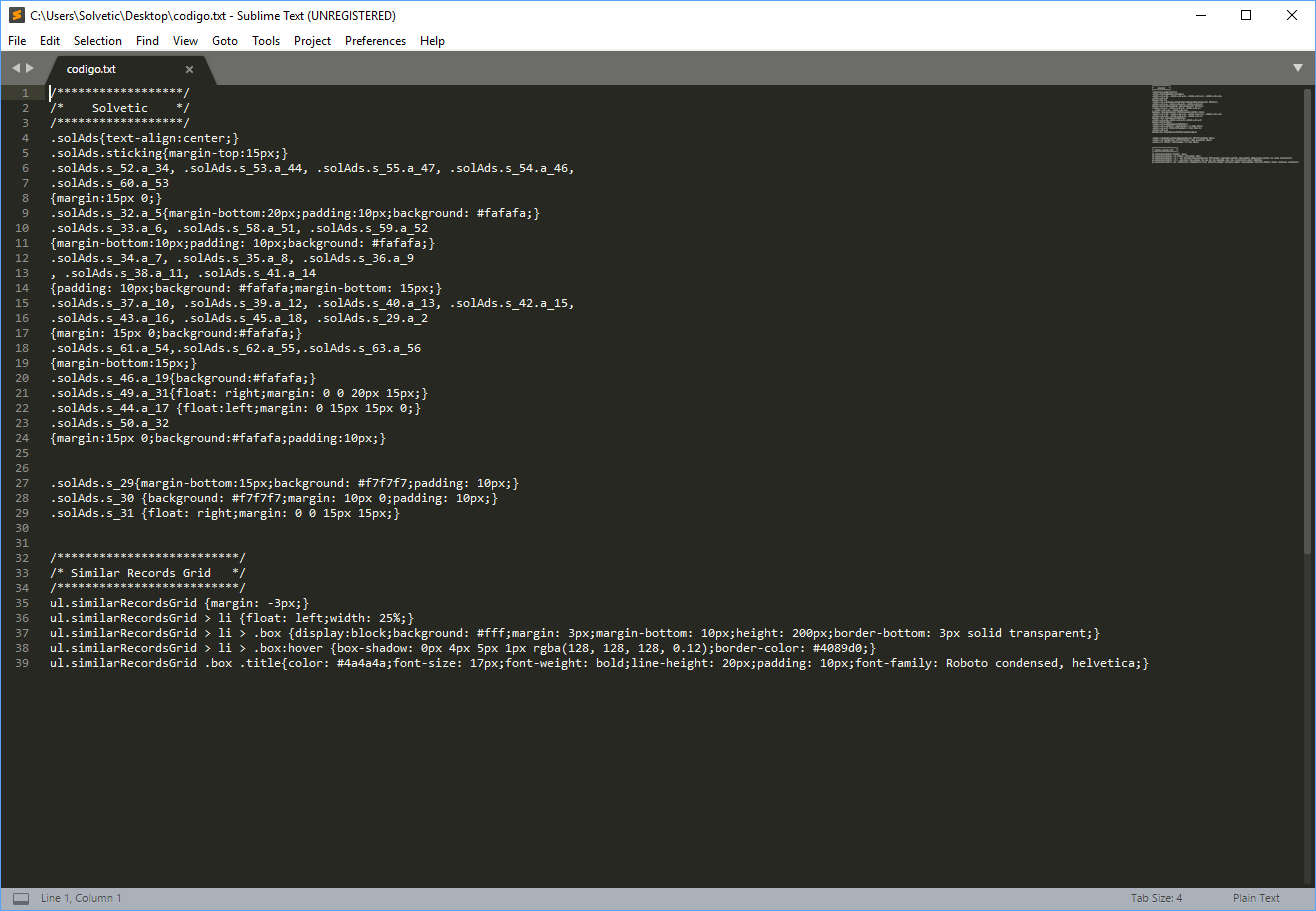Screen dimensions: 1316x911
Task: Click line number 20 in the gutter
Action: click(x=23, y=378)
